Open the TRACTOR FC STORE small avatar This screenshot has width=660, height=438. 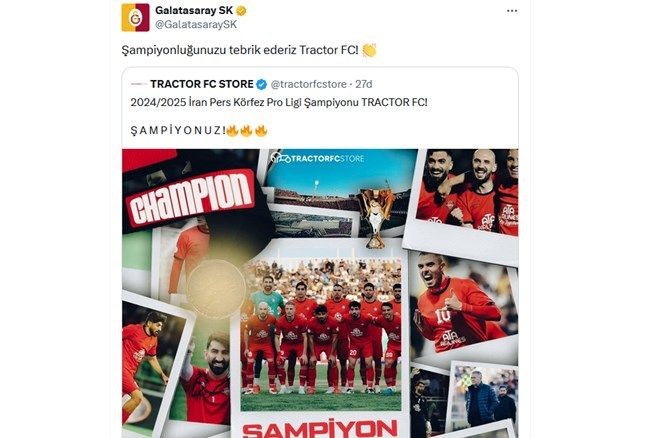[x=138, y=84]
